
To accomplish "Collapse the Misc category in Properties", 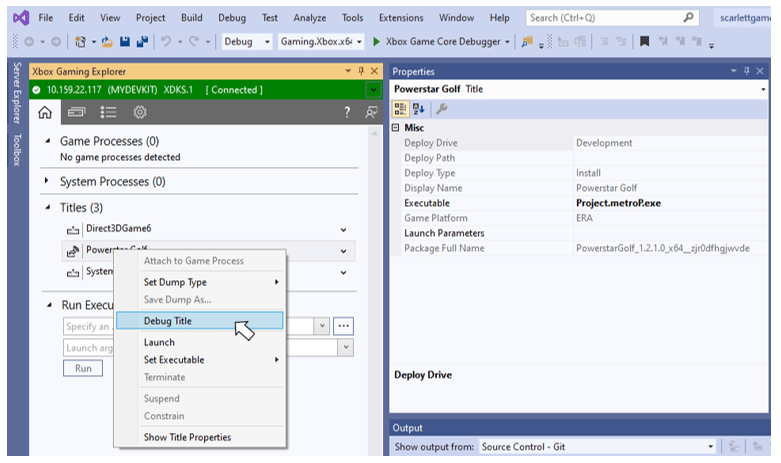I will (395, 127).
